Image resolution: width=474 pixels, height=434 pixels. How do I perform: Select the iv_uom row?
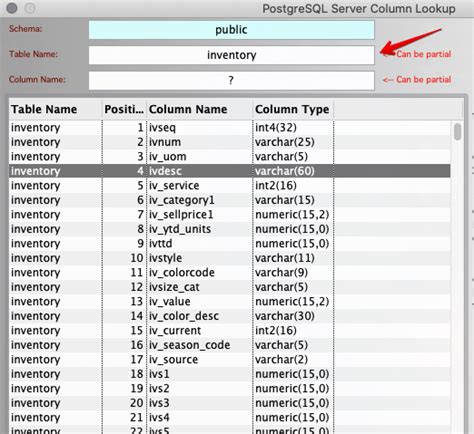click(229, 156)
